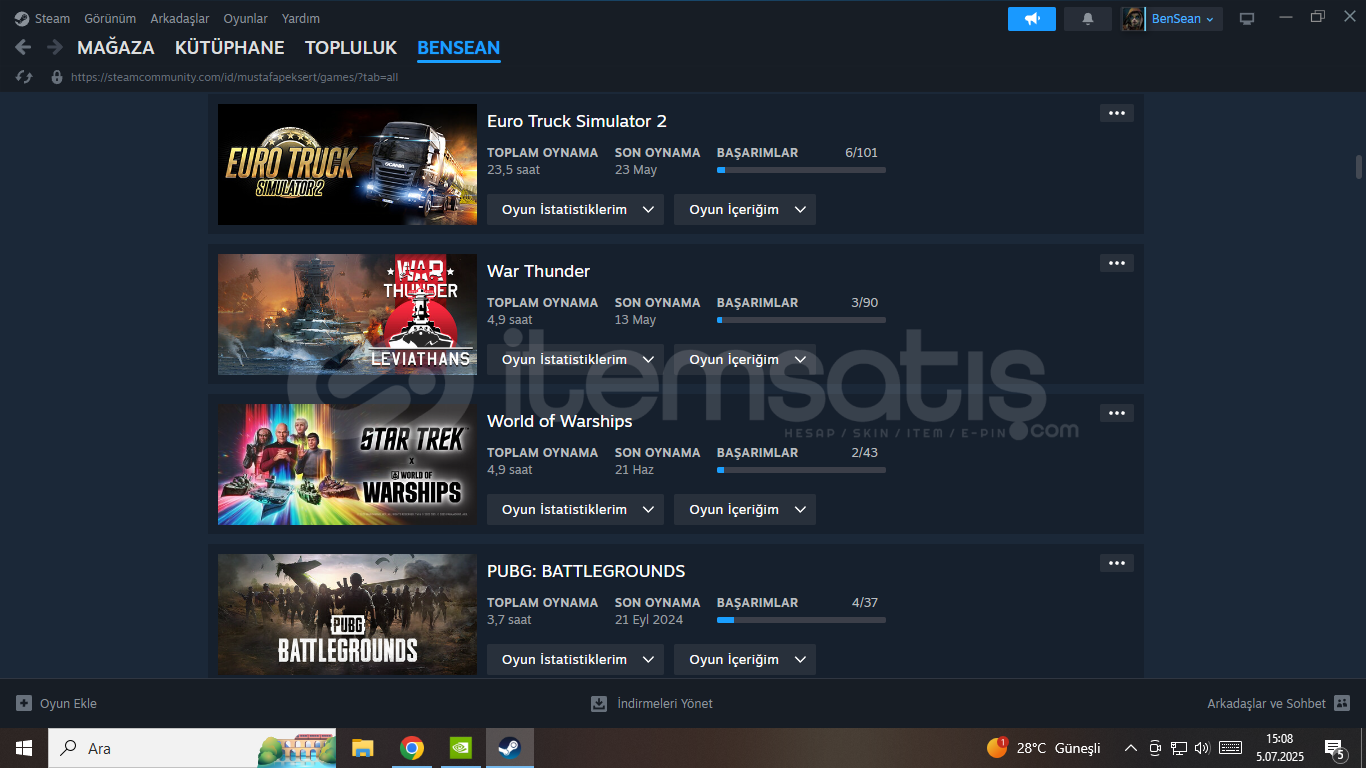Click the Steam taskbar icon
This screenshot has width=1366, height=768.
(510, 748)
